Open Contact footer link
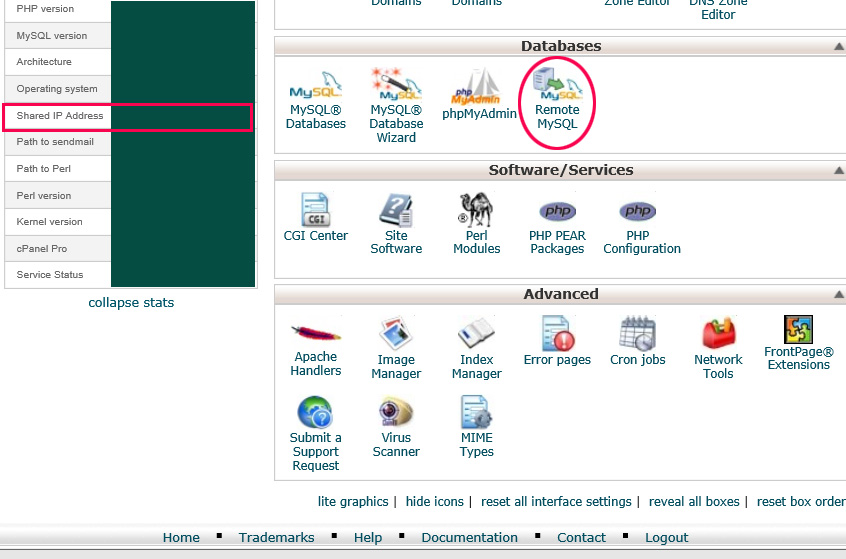 [x=581, y=538]
